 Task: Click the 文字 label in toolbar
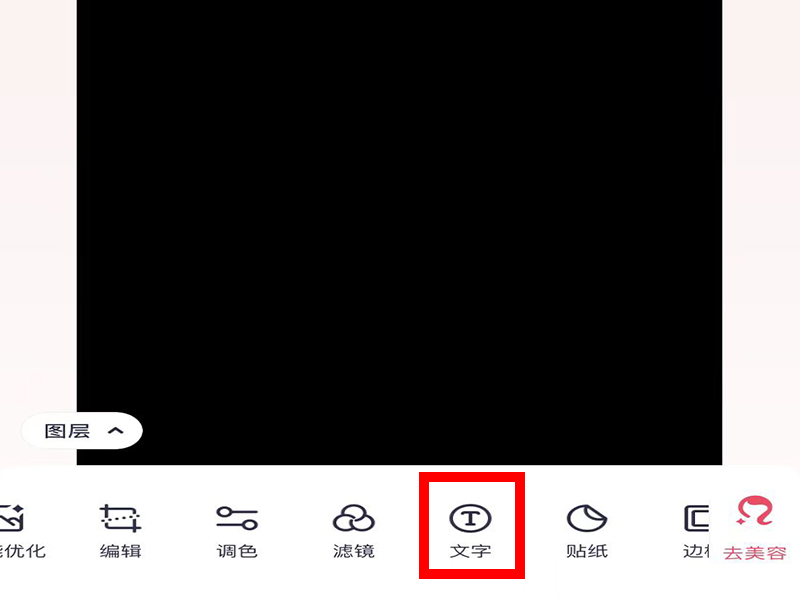470,552
